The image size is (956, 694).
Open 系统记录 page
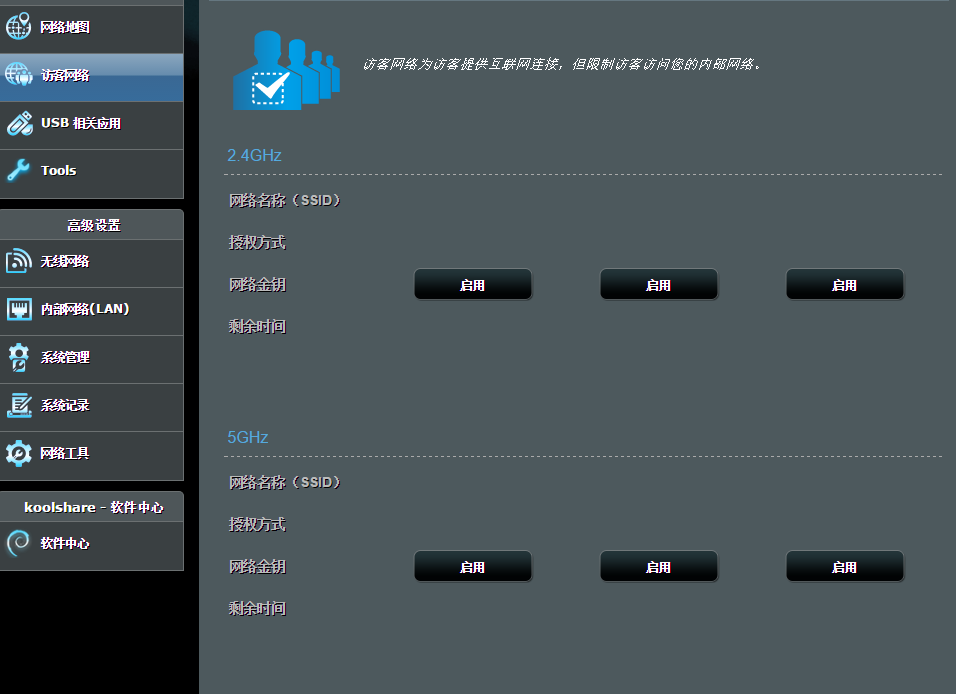pyautogui.click(x=91, y=408)
